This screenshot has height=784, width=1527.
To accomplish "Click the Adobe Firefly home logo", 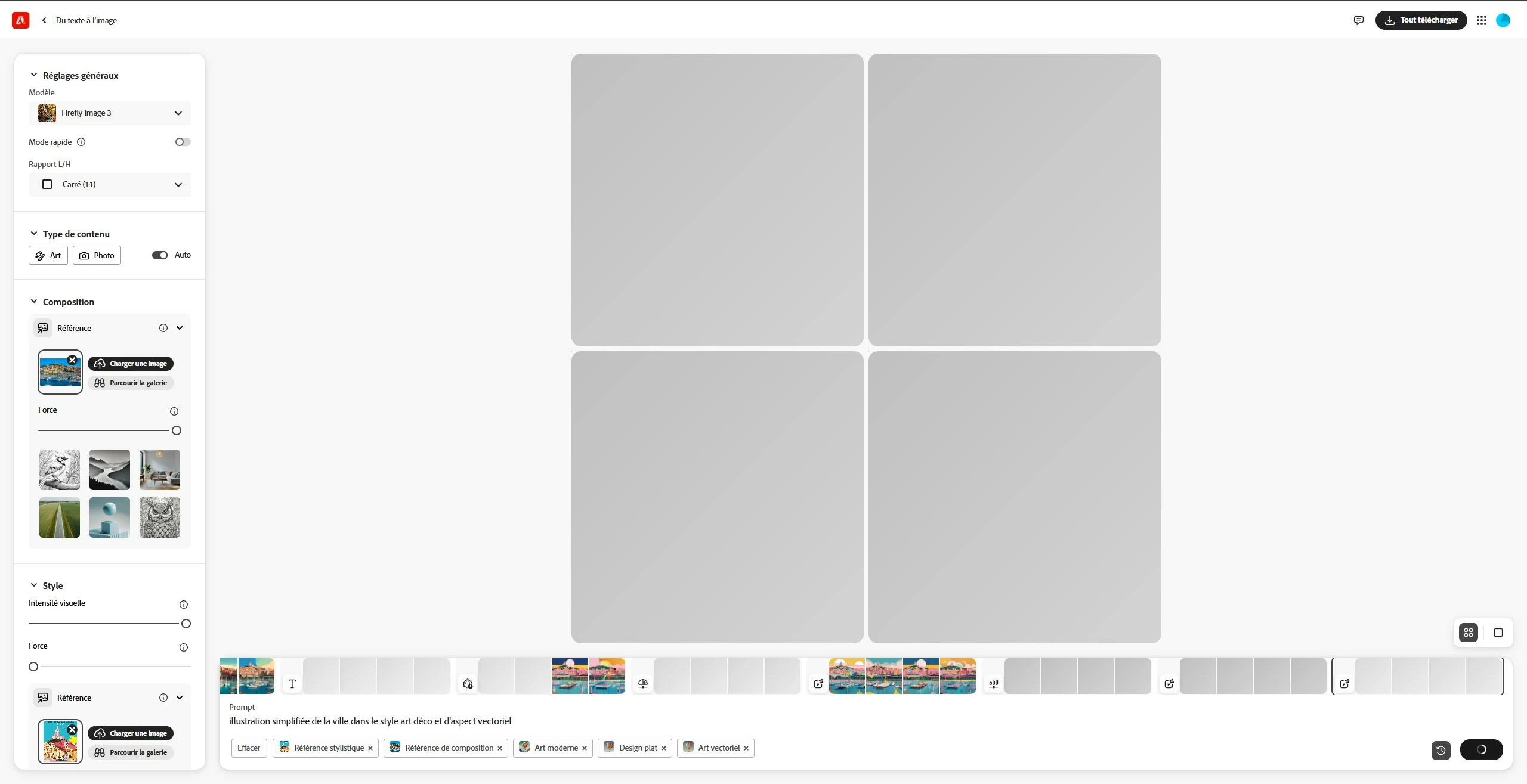I will coord(20,20).
